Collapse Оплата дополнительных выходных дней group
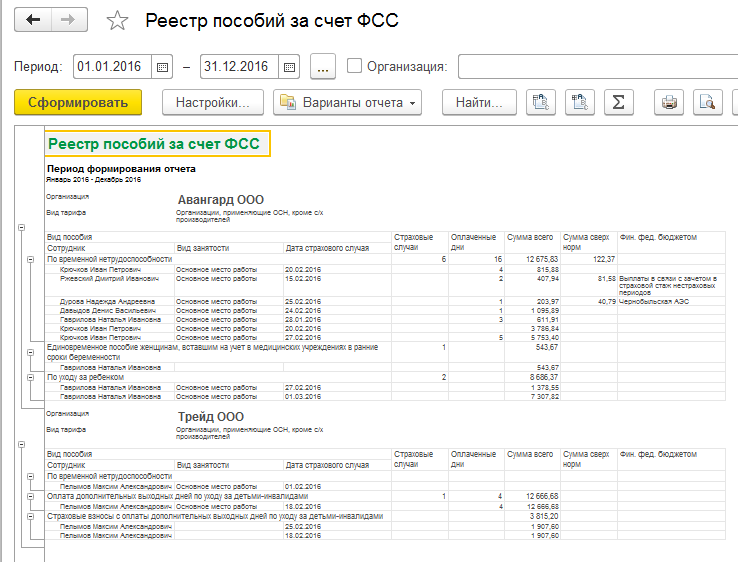This screenshot has height=562, width=738. 31,496
